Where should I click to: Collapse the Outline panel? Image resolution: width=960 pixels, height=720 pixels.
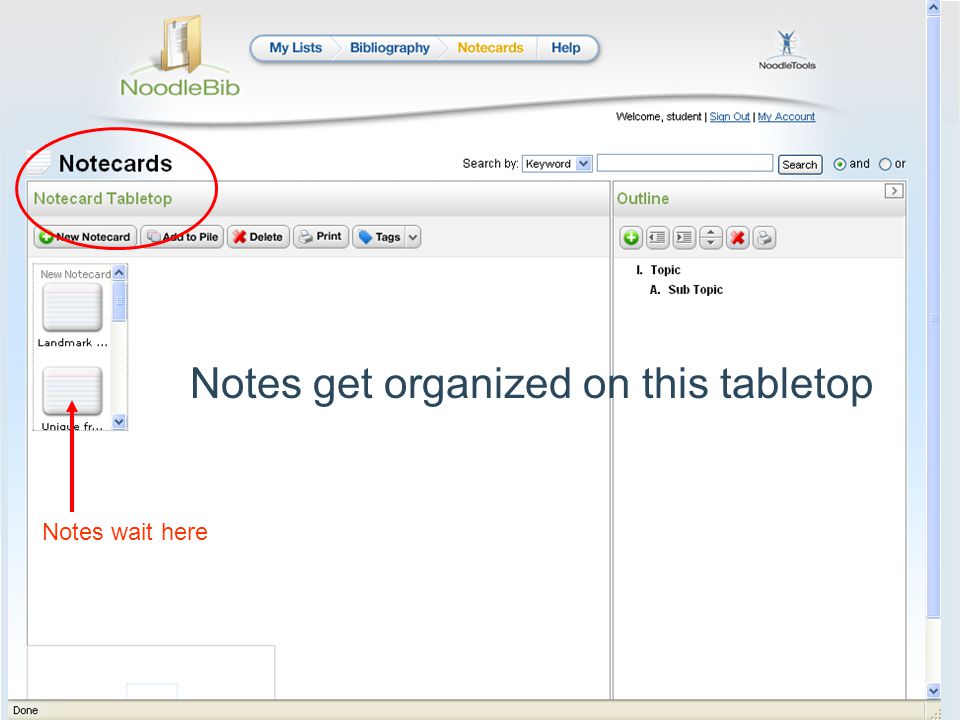tap(894, 191)
